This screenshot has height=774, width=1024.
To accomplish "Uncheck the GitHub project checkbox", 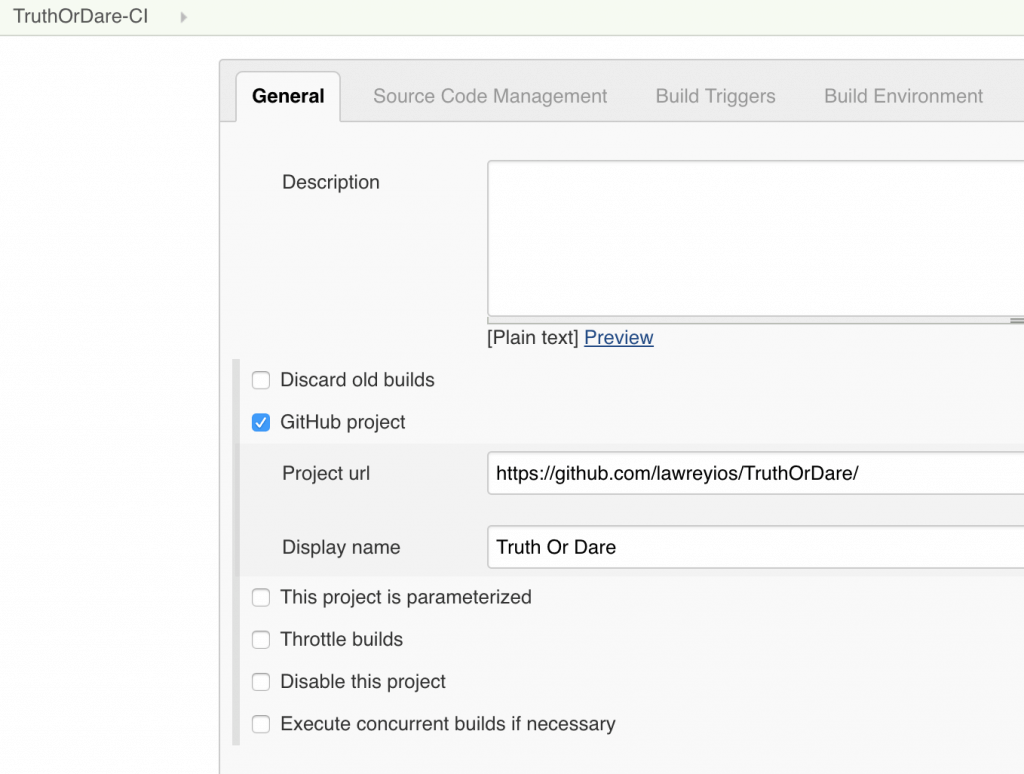I will [x=261, y=422].
